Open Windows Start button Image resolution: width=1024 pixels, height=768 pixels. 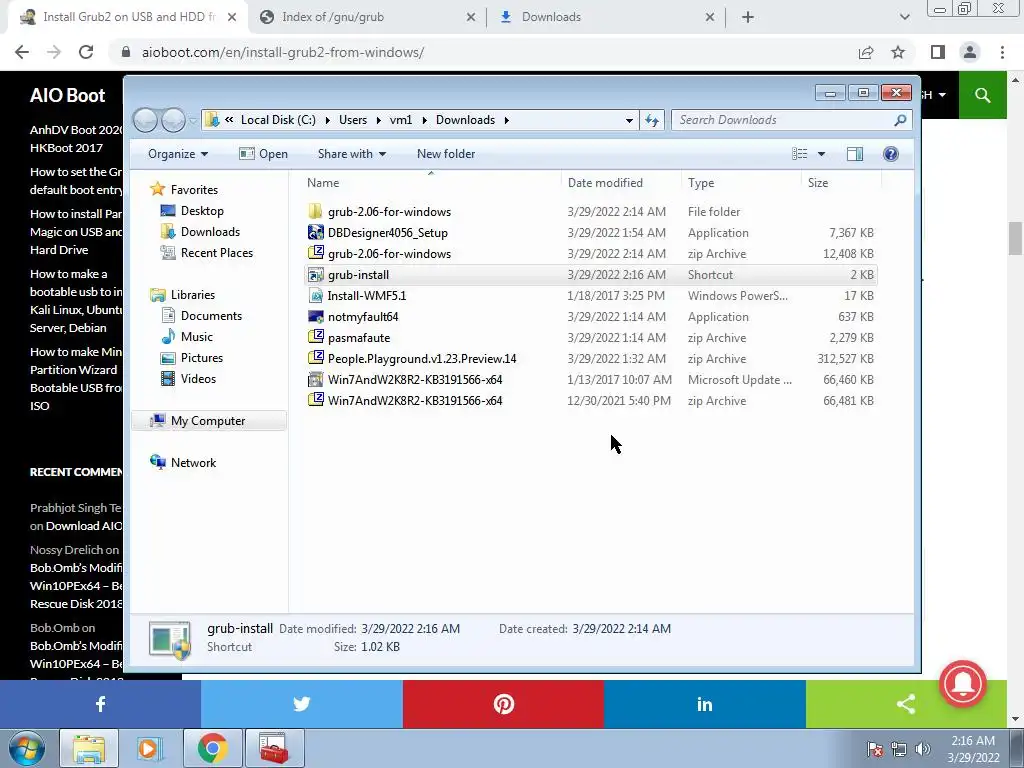27,748
